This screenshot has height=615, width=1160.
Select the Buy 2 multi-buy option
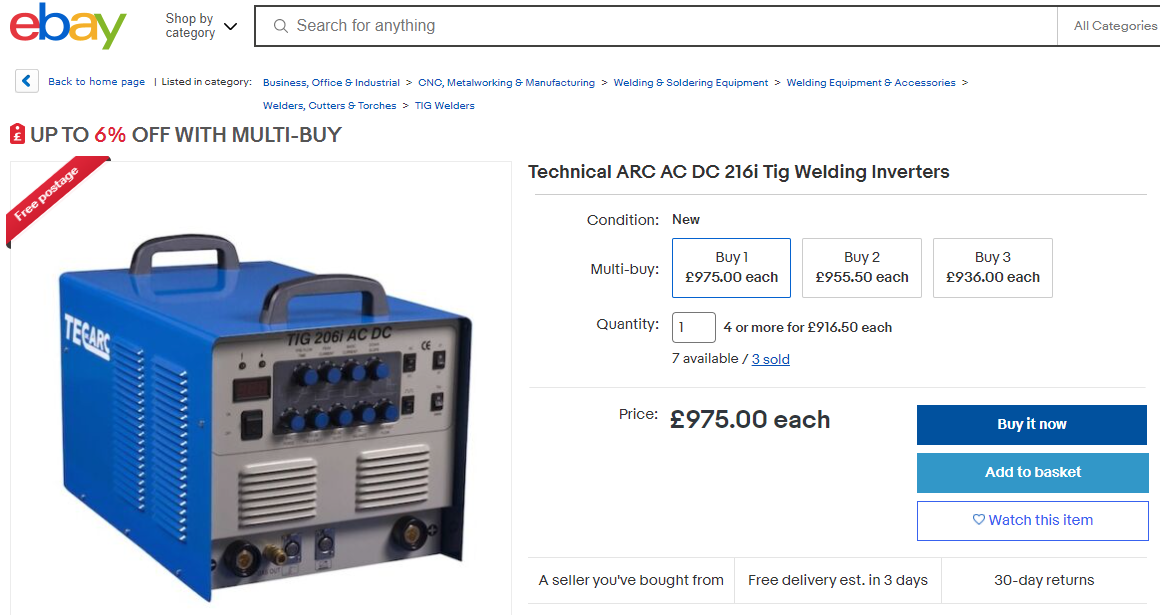pos(862,267)
